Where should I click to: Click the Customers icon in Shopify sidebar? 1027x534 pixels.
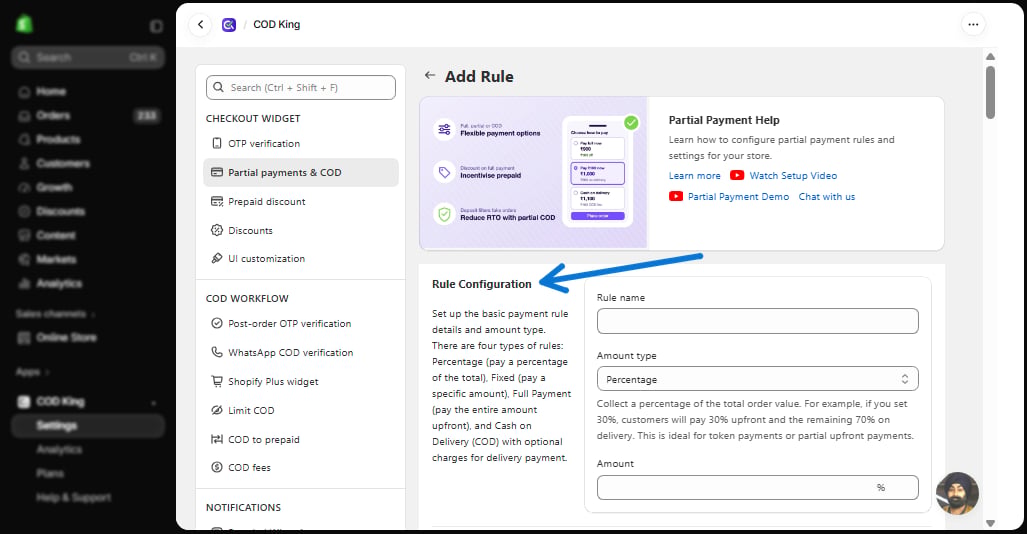coord(24,164)
